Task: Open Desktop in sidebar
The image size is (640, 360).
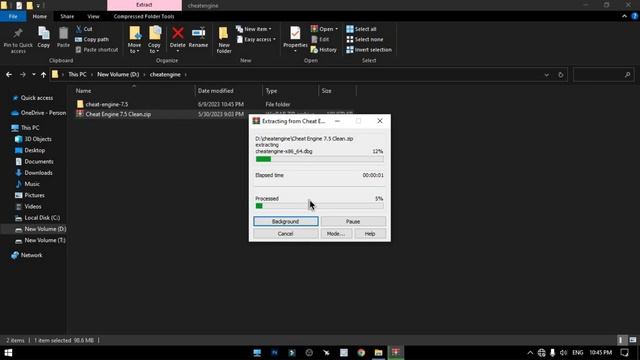Action: [x=34, y=150]
